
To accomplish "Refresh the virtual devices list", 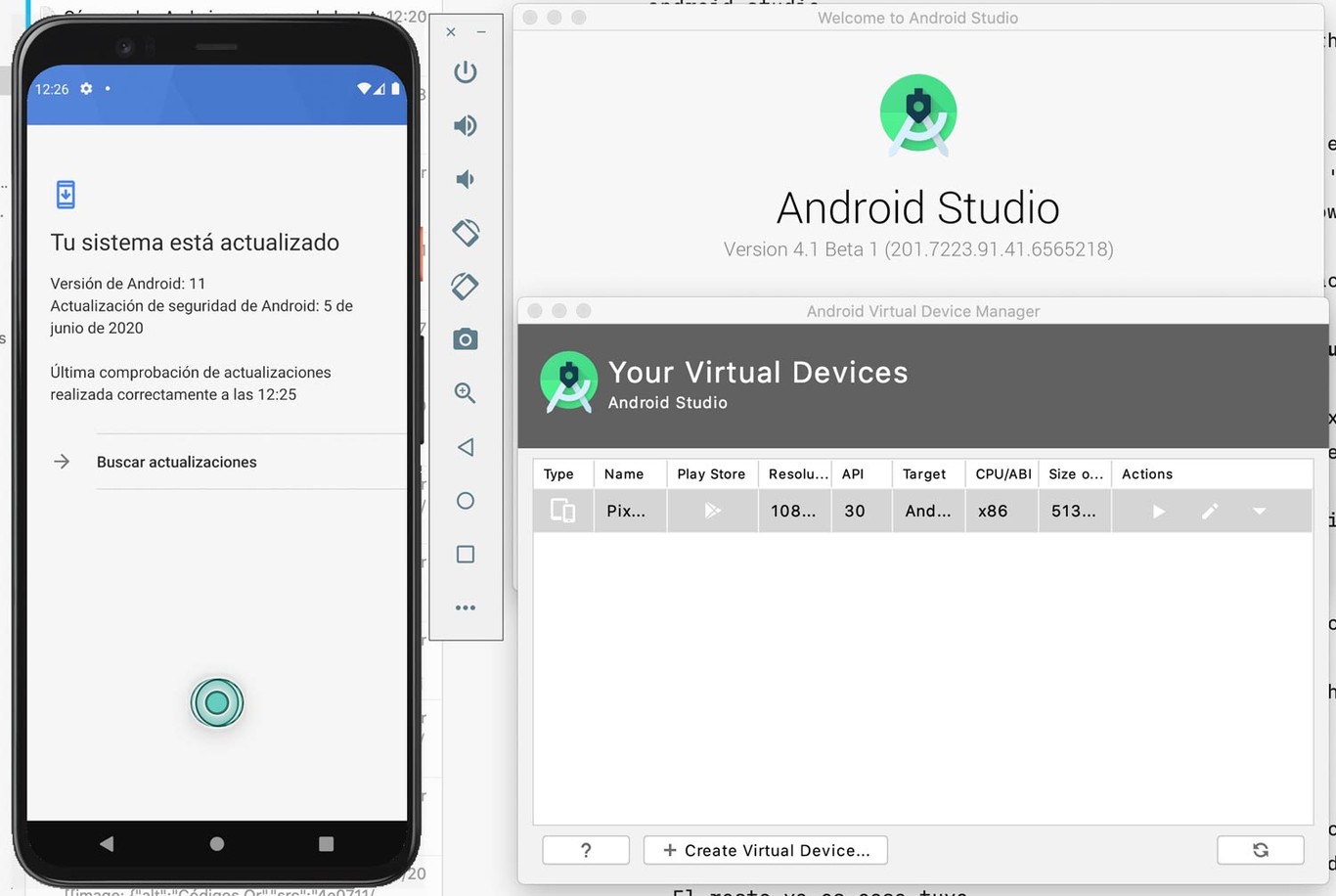I will pyautogui.click(x=1261, y=850).
